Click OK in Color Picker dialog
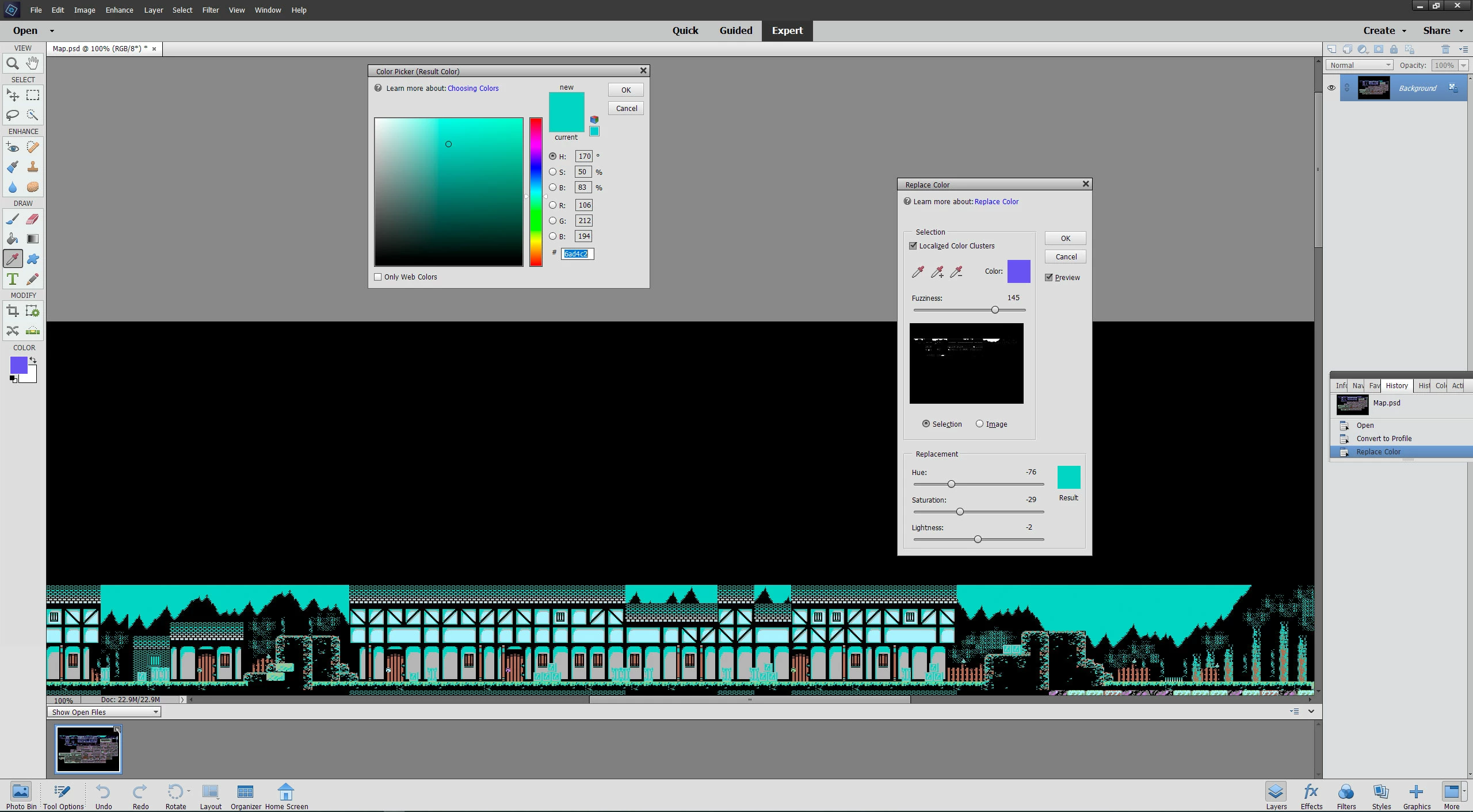 [x=625, y=90]
